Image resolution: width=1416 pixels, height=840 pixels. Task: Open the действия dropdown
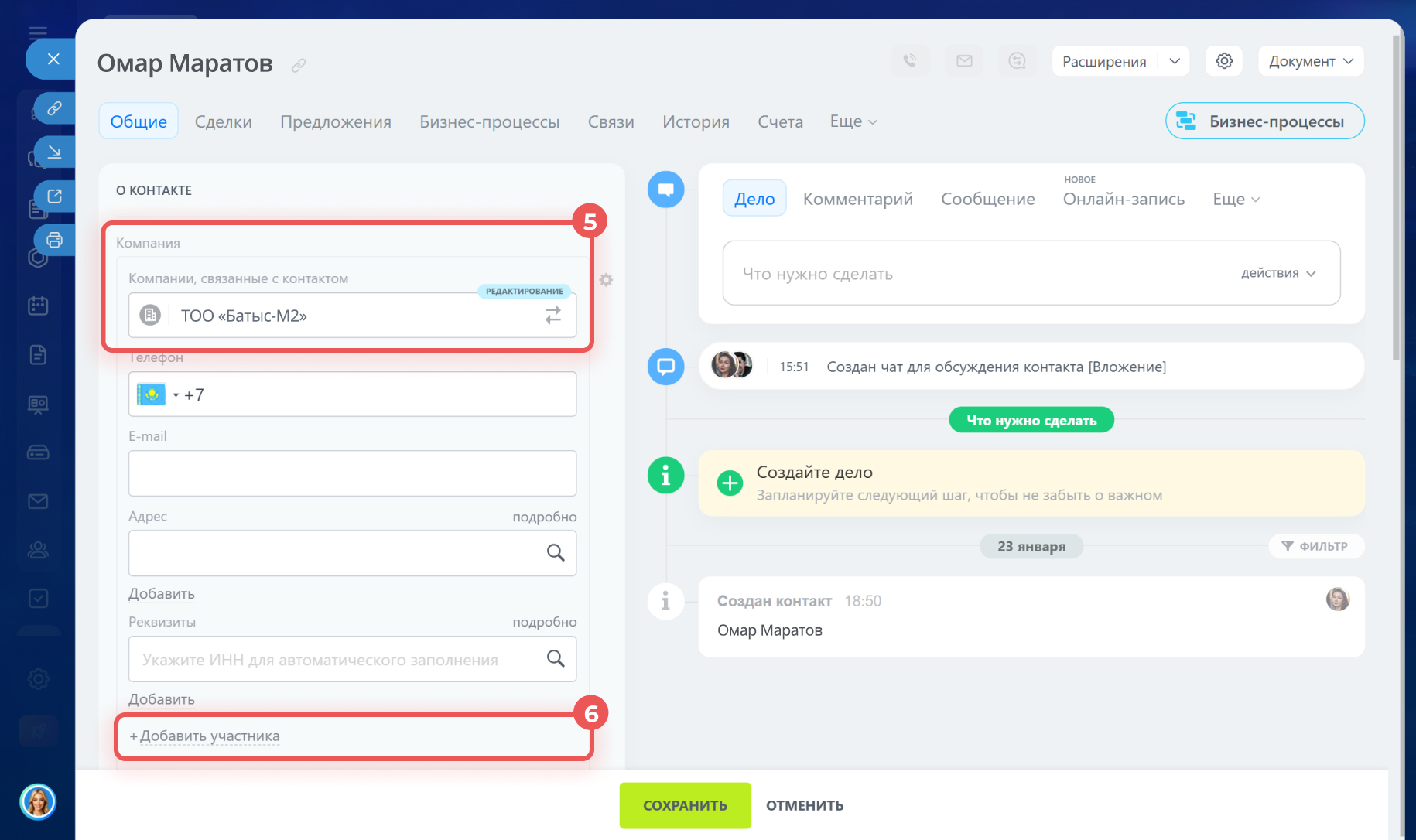1277,273
